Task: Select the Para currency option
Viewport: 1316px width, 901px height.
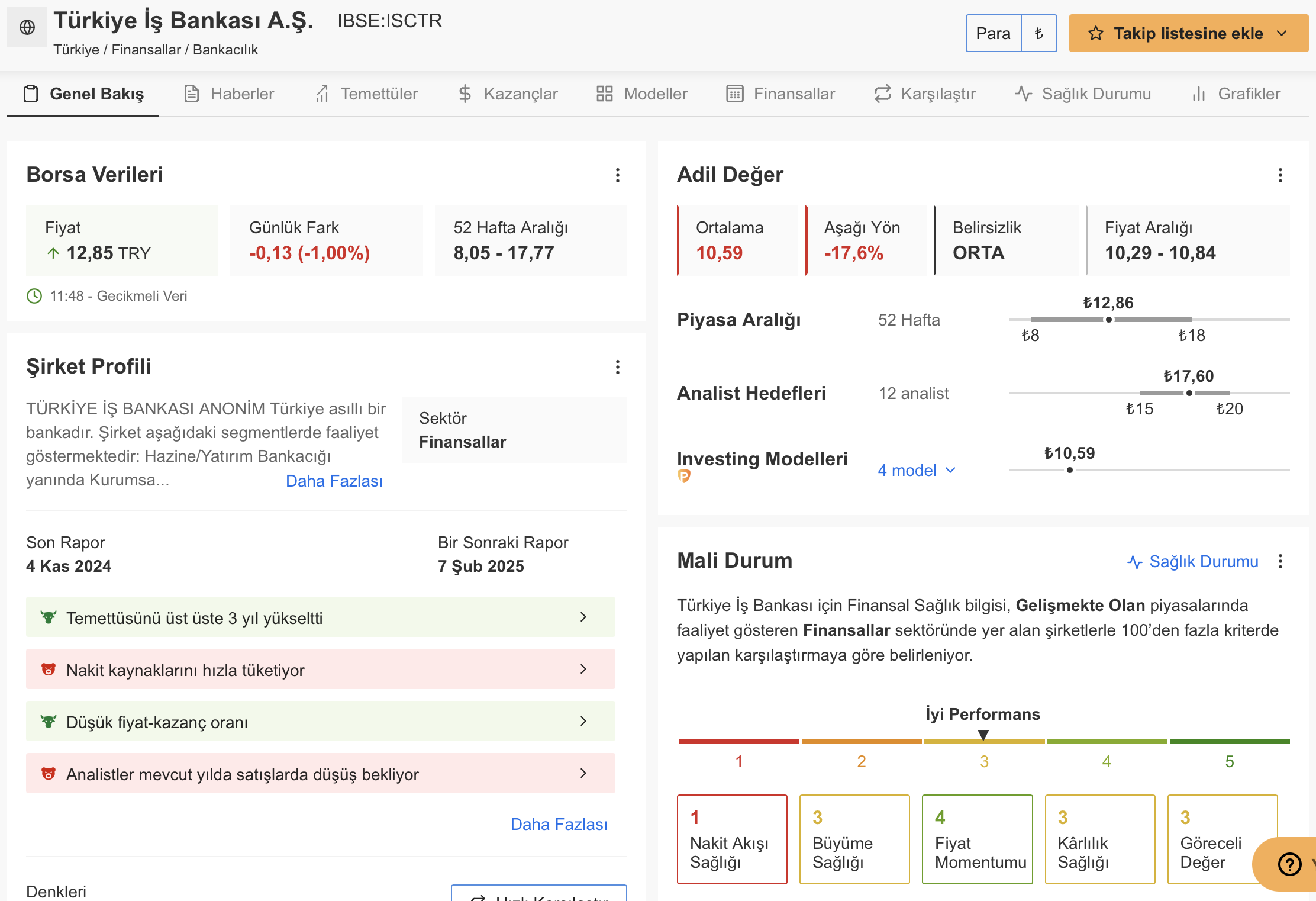Action: 993,34
